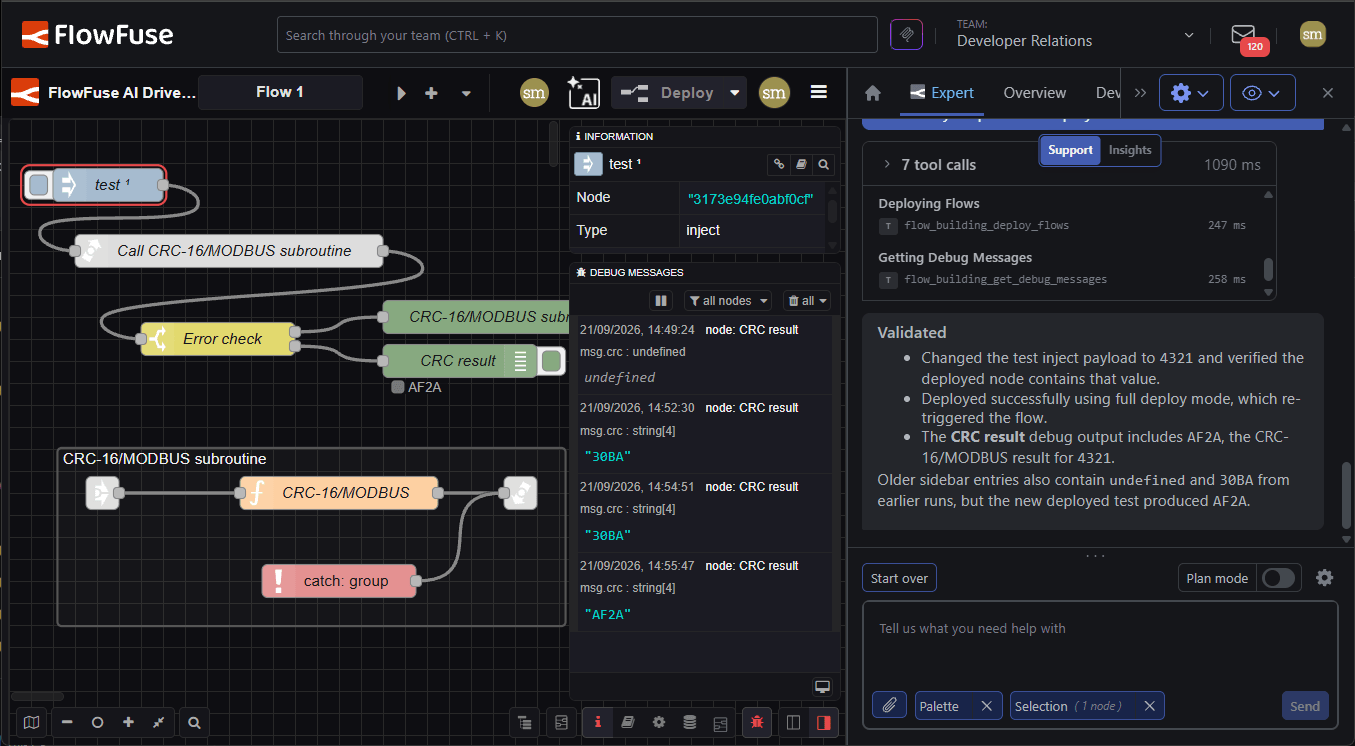Select the Insights segment
The height and width of the screenshot is (746, 1355).
1130,150
